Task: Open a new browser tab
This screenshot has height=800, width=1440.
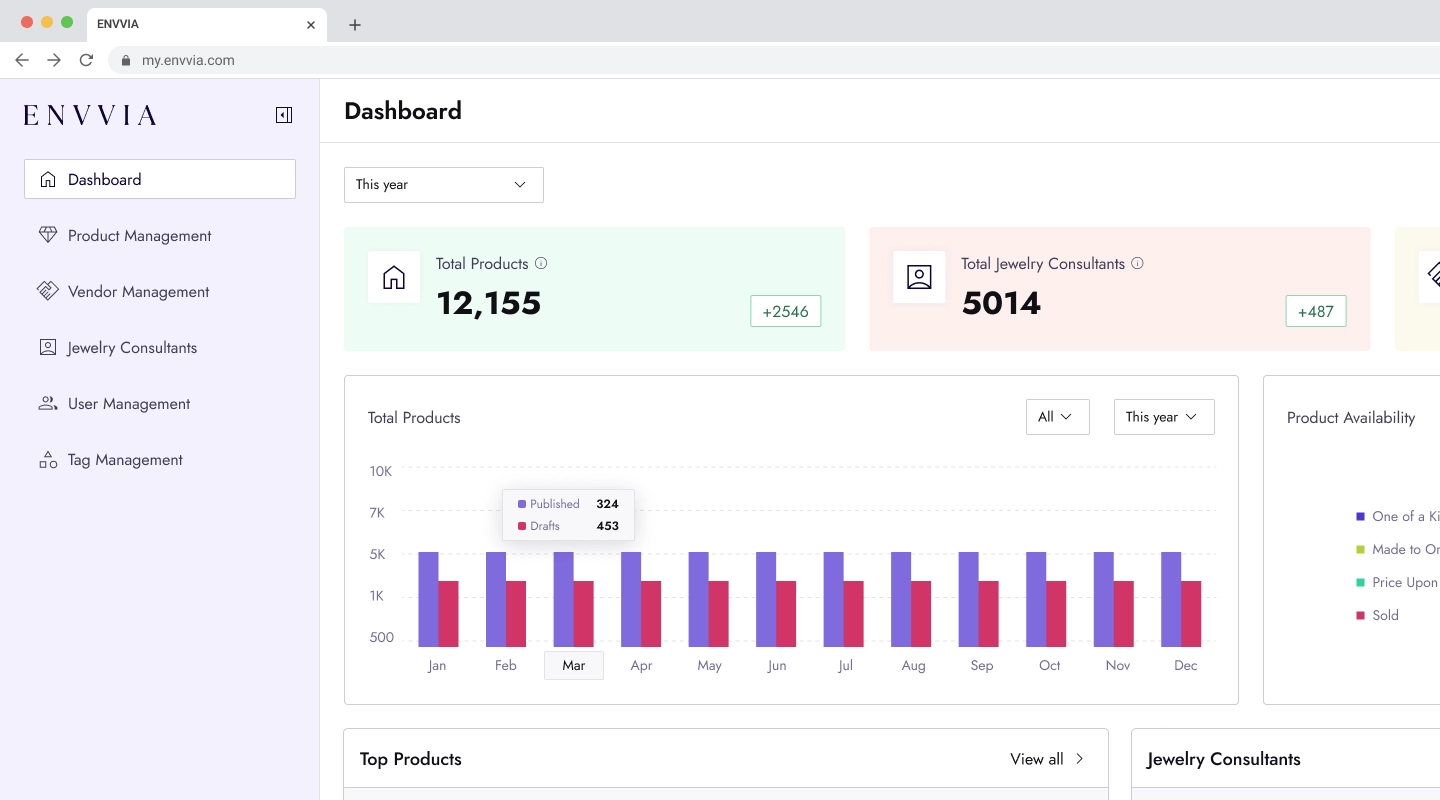Action: click(x=355, y=25)
